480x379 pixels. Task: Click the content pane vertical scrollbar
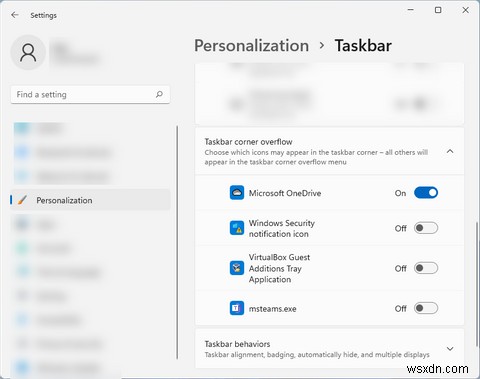476,284
